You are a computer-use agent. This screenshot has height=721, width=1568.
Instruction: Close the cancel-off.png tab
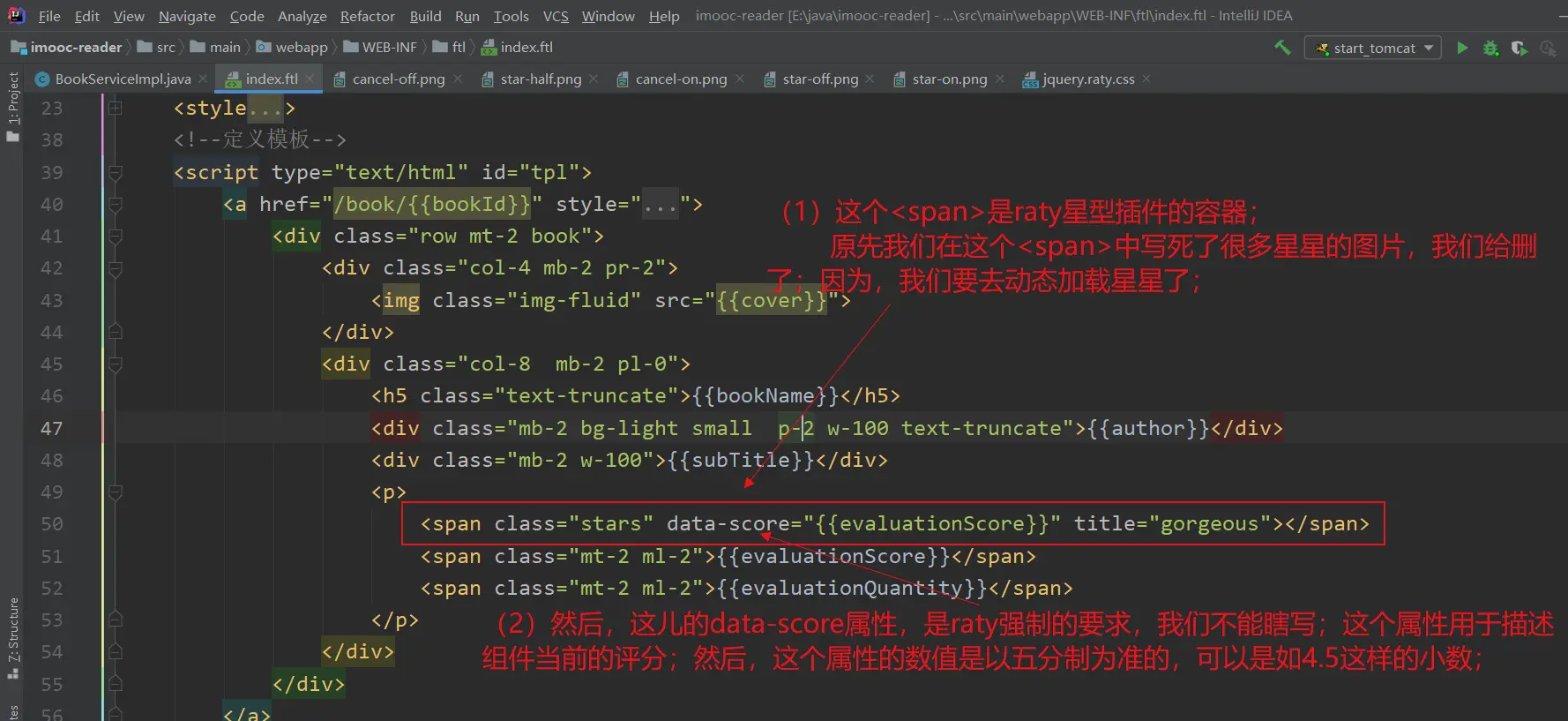coord(458,79)
